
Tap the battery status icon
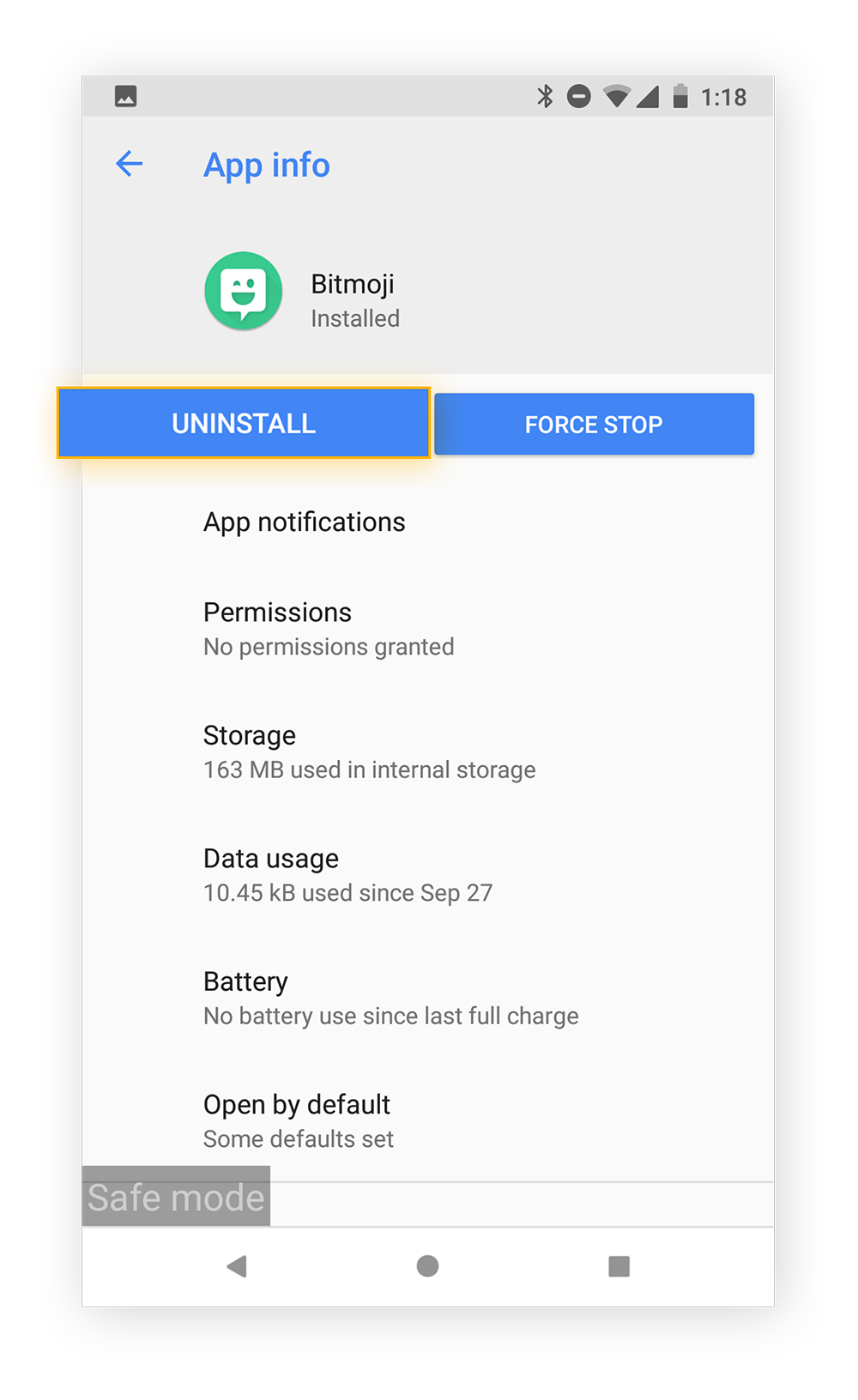[680, 96]
